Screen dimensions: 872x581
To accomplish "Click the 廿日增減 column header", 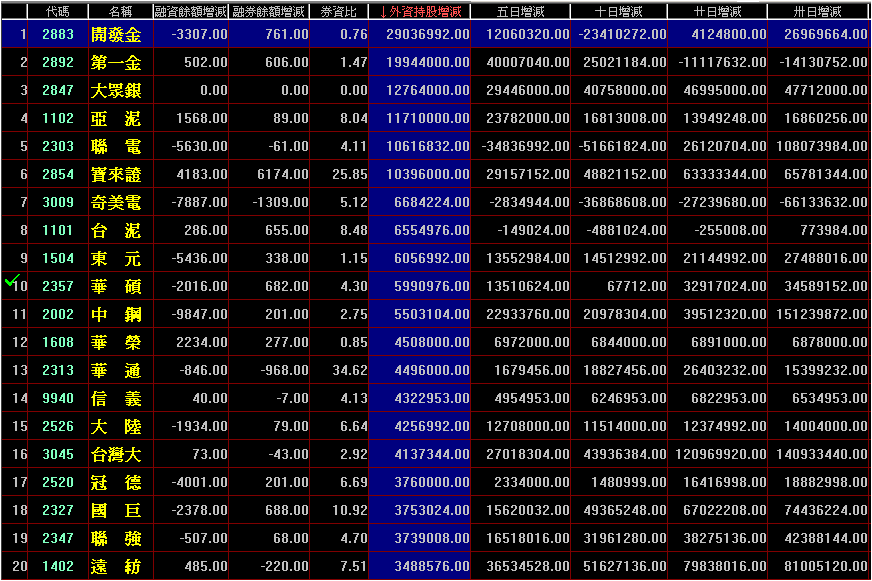I will click(717, 11).
